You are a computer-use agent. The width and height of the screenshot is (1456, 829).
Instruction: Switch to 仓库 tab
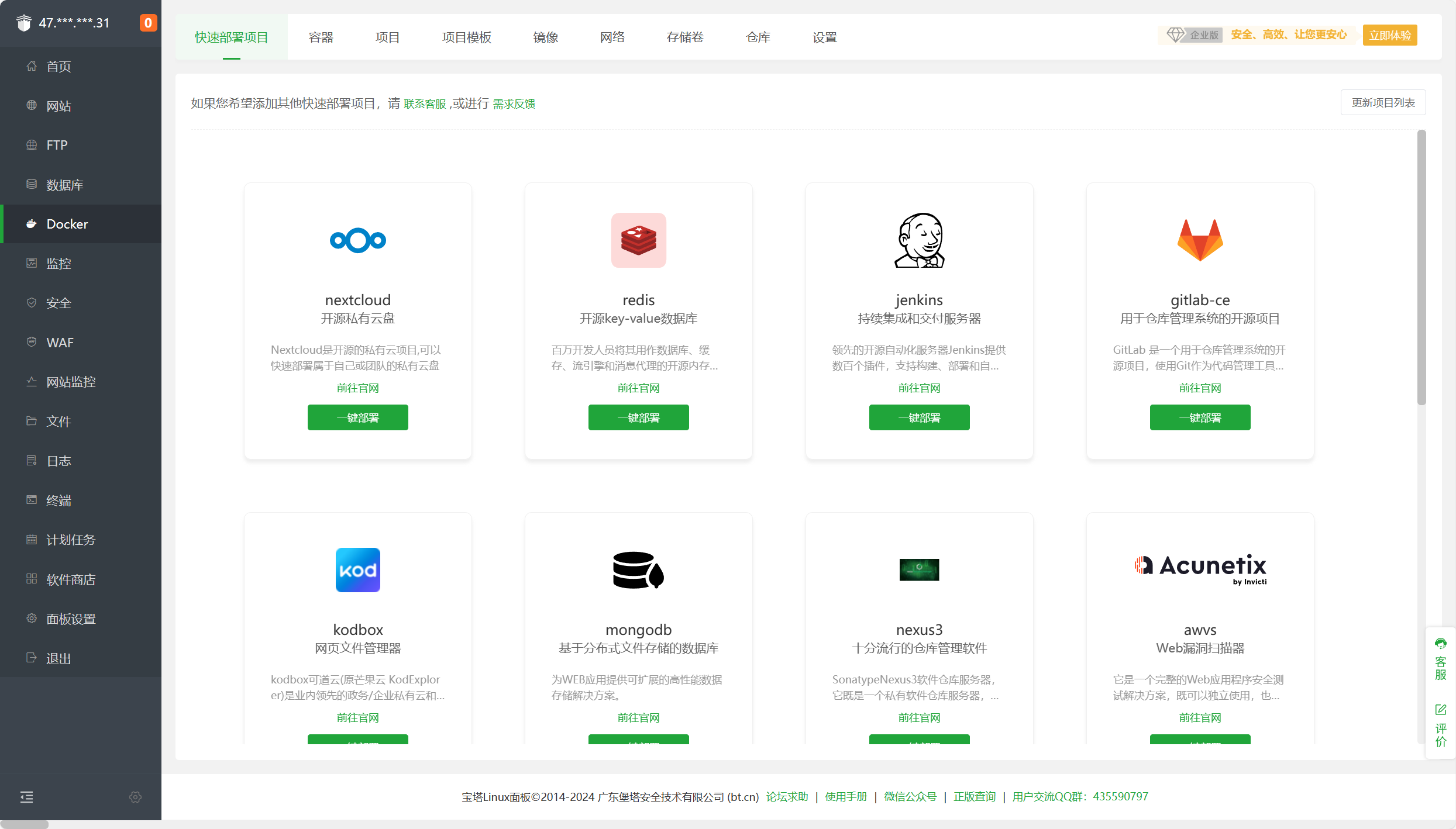tap(758, 37)
